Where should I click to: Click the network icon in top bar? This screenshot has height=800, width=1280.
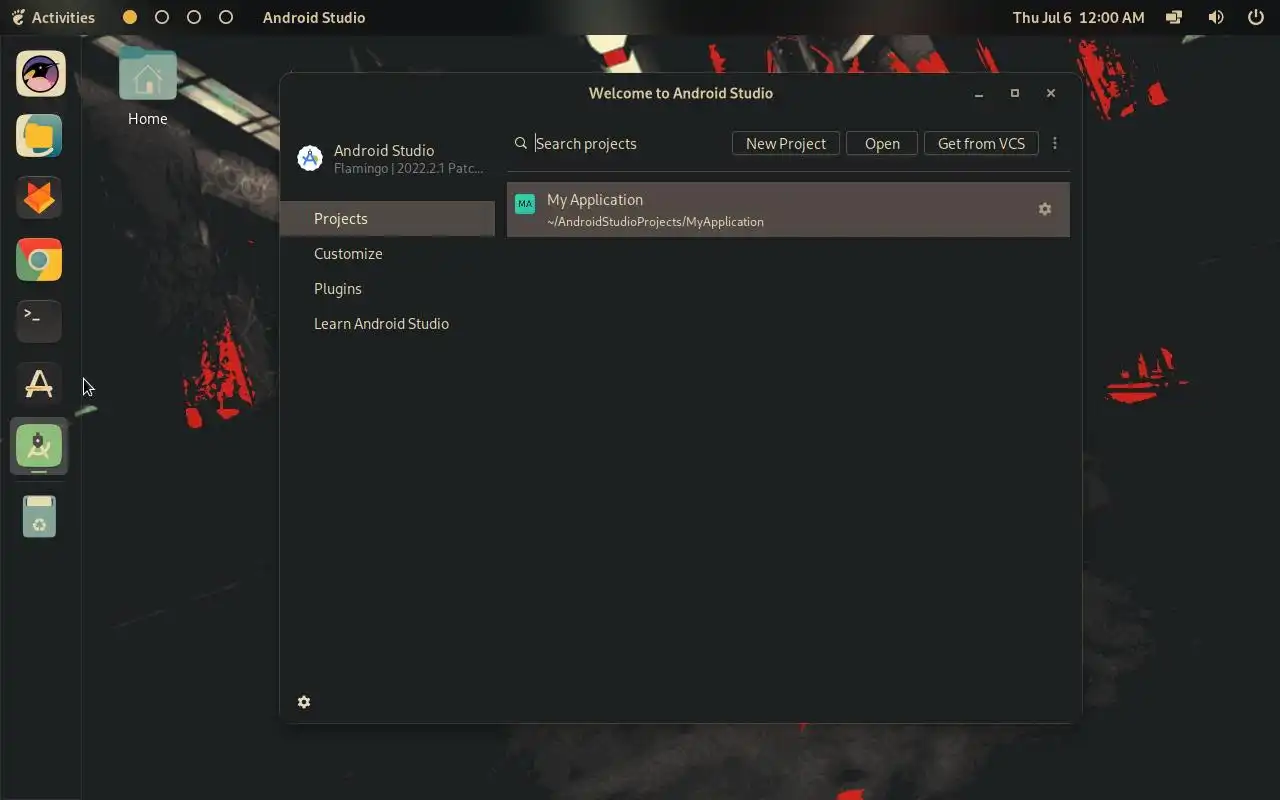[x=1175, y=17]
